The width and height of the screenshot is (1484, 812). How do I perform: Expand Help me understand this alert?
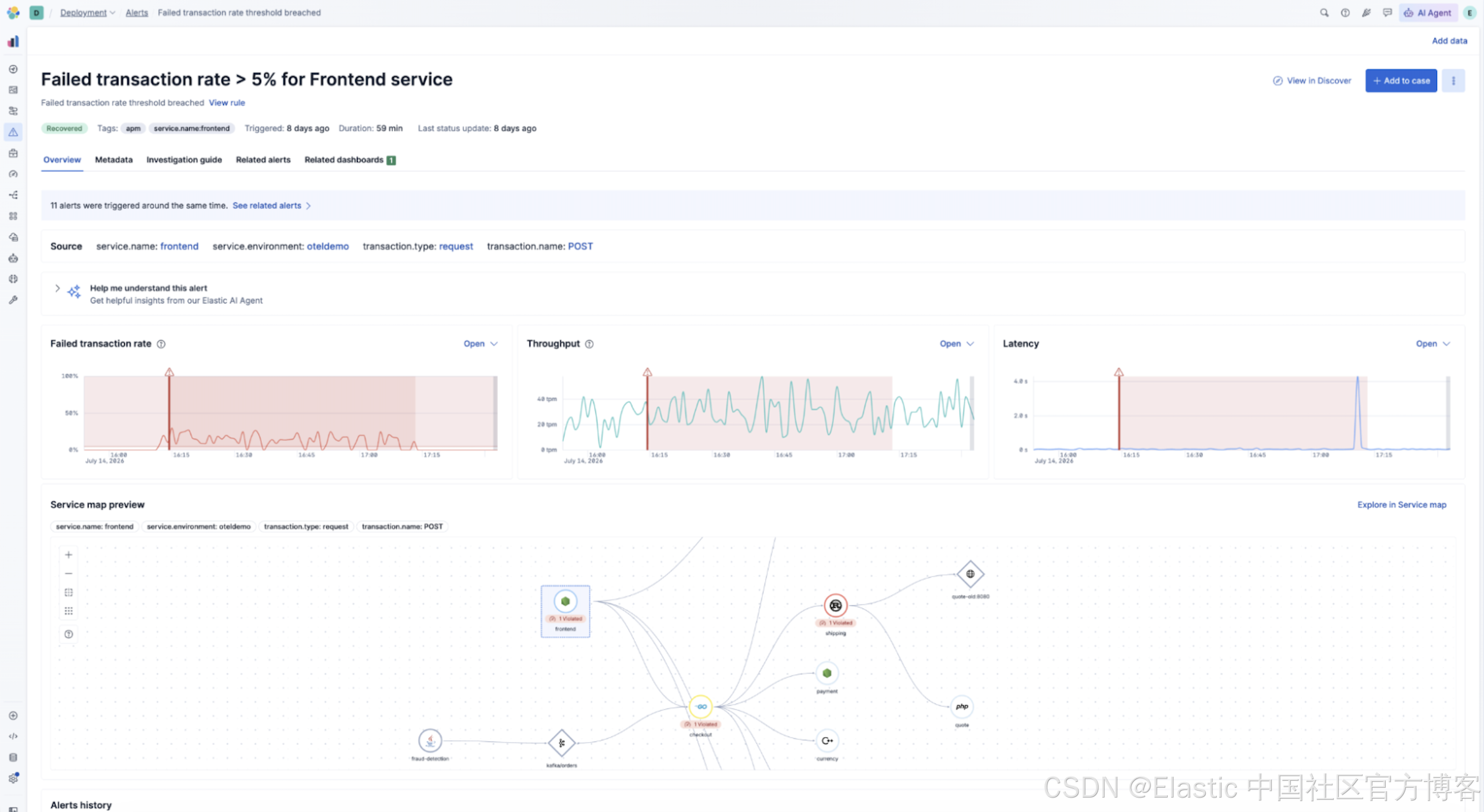click(x=57, y=288)
